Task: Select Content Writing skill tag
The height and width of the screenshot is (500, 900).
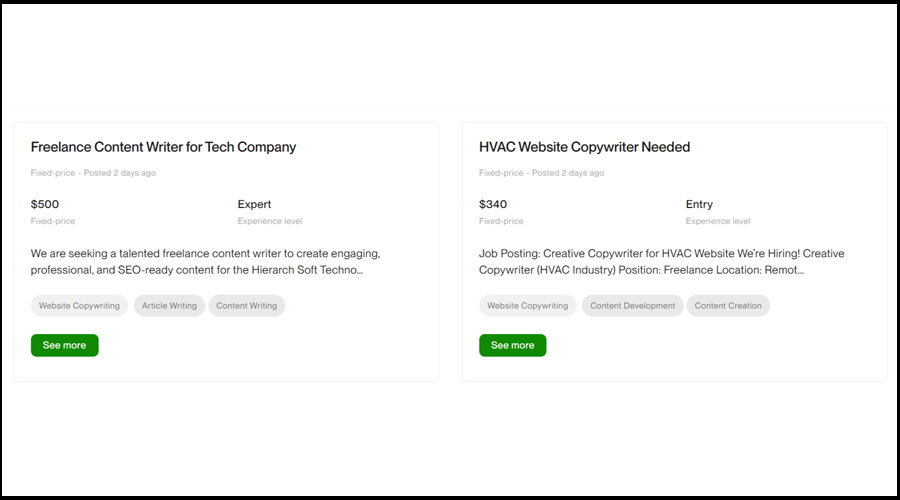Action: pyautogui.click(x=247, y=306)
